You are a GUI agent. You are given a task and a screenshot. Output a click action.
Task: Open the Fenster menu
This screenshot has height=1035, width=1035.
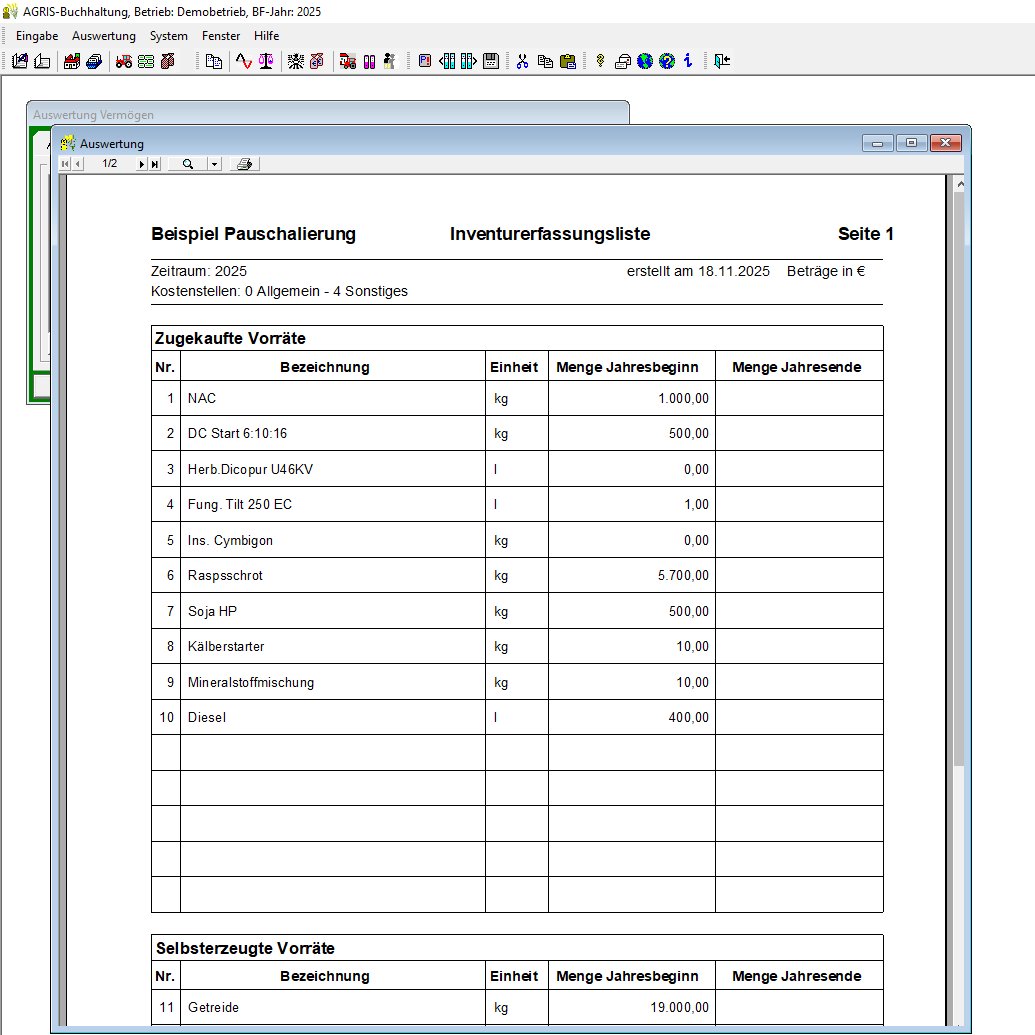(x=220, y=36)
